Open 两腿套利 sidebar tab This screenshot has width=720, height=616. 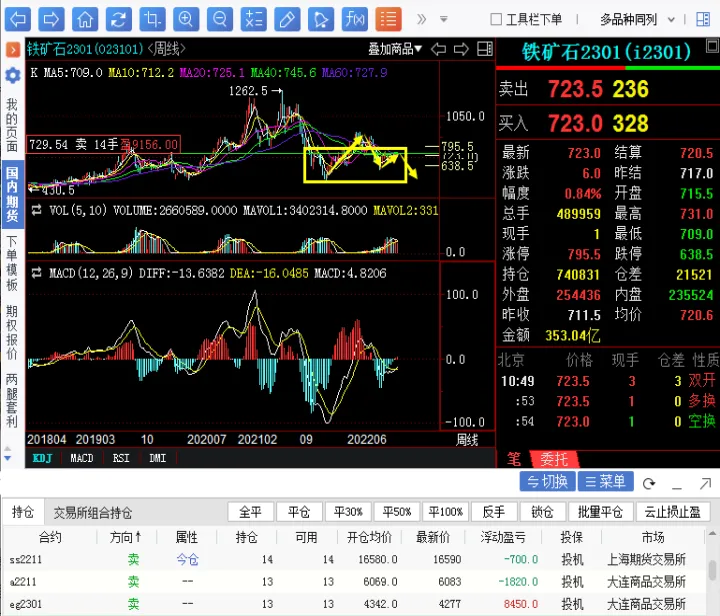coord(12,400)
